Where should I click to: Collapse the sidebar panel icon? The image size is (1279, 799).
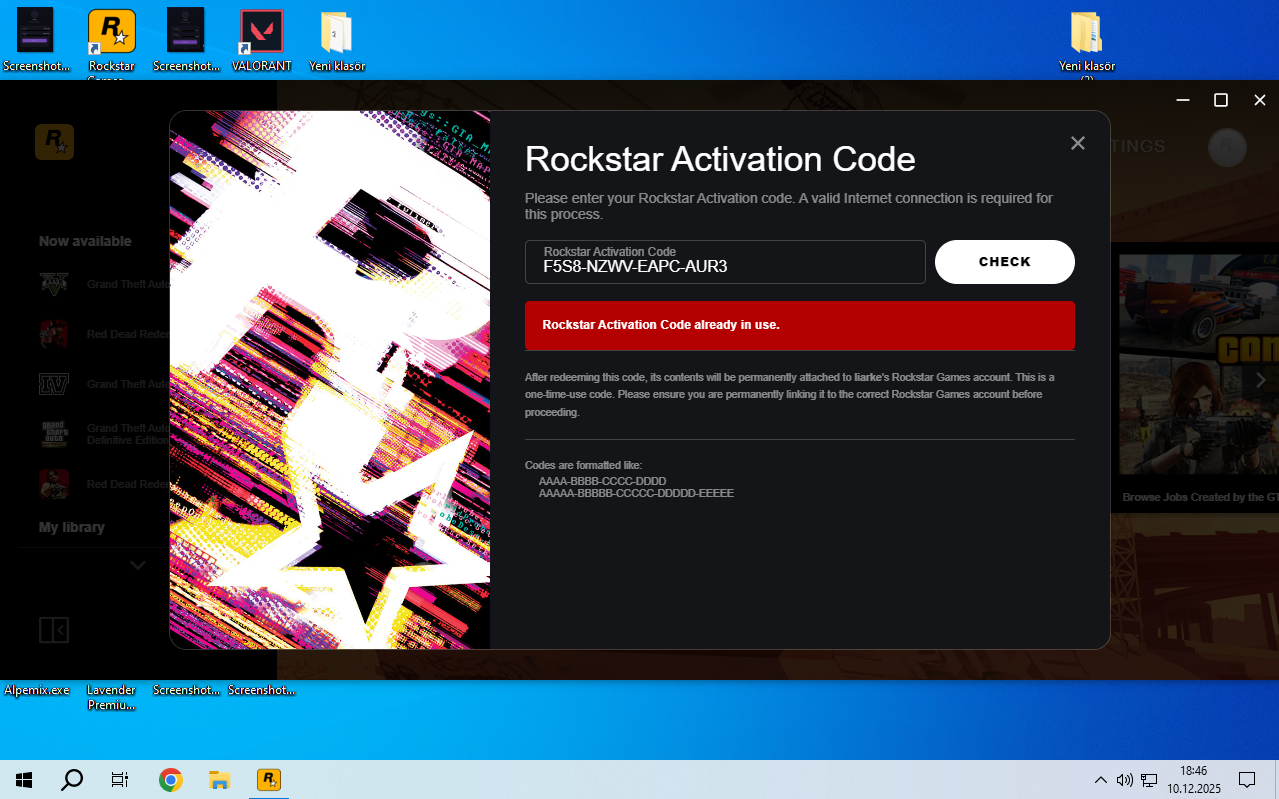pyautogui.click(x=54, y=630)
